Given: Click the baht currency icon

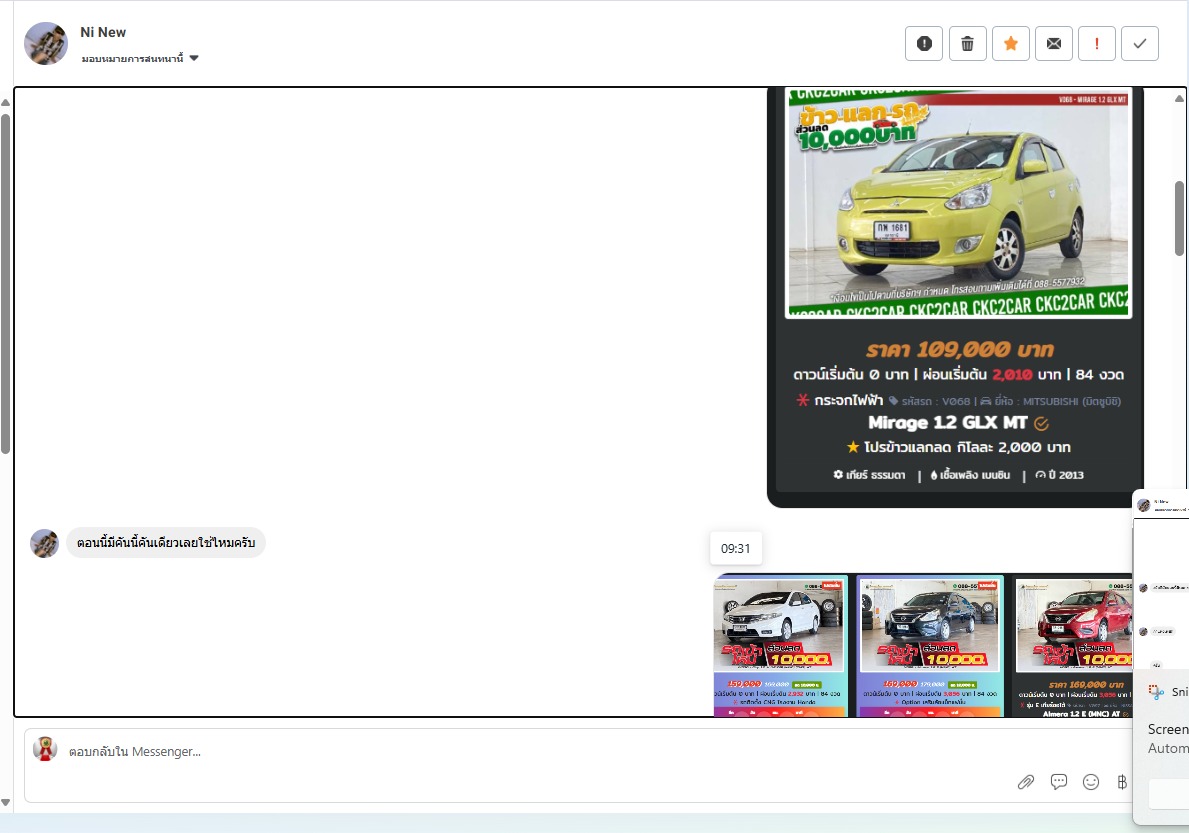Looking at the screenshot, I should coord(1122,782).
